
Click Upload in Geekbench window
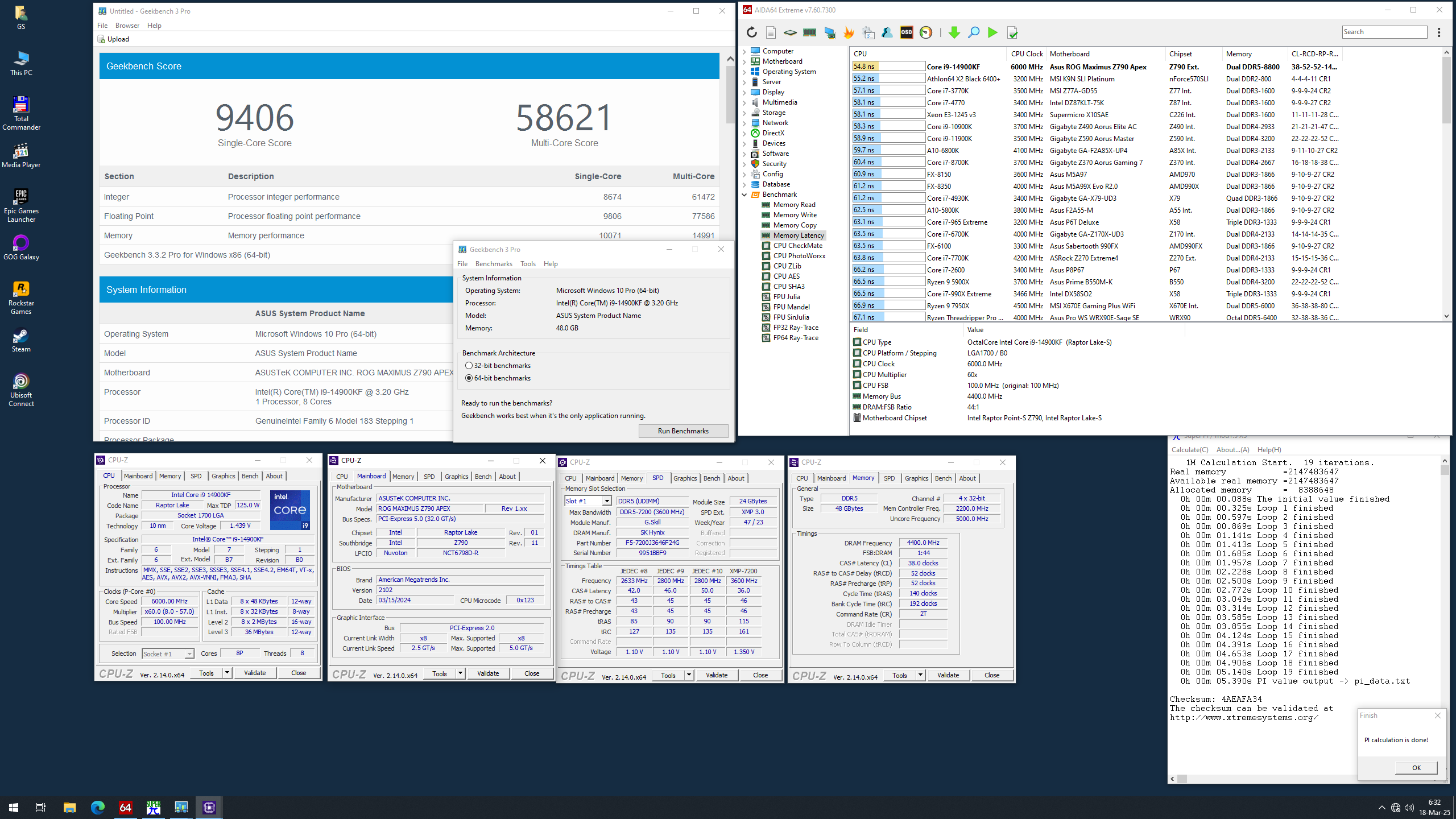[113, 39]
